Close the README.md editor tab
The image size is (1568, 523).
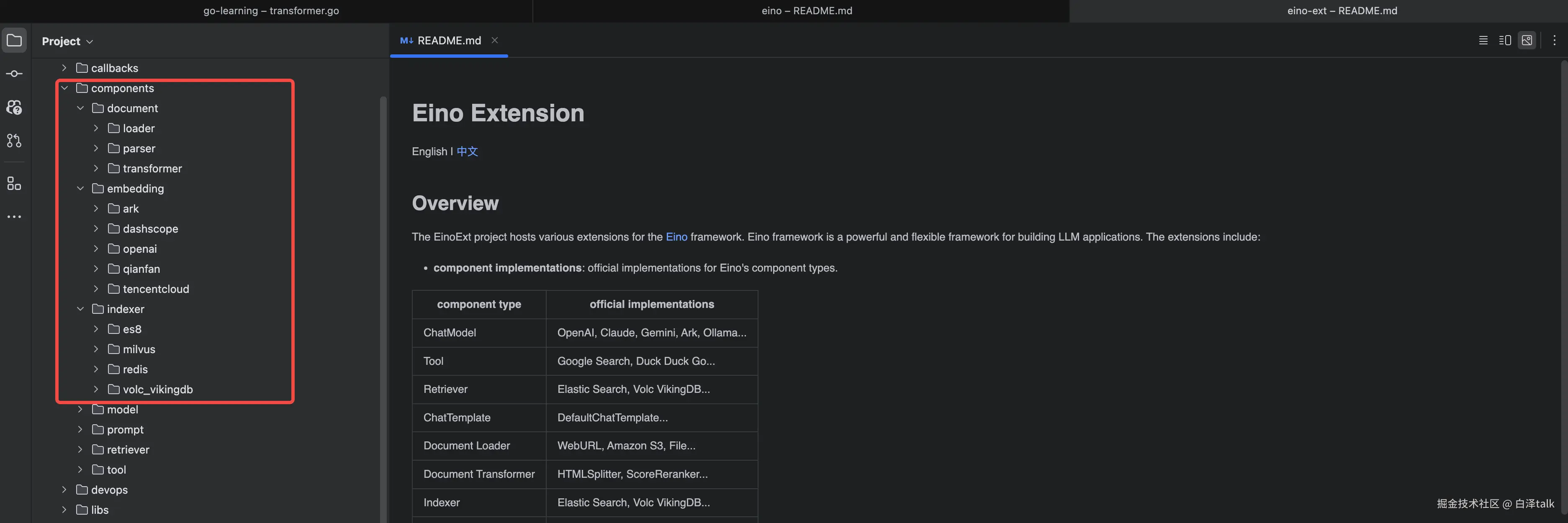[x=495, y=40]
